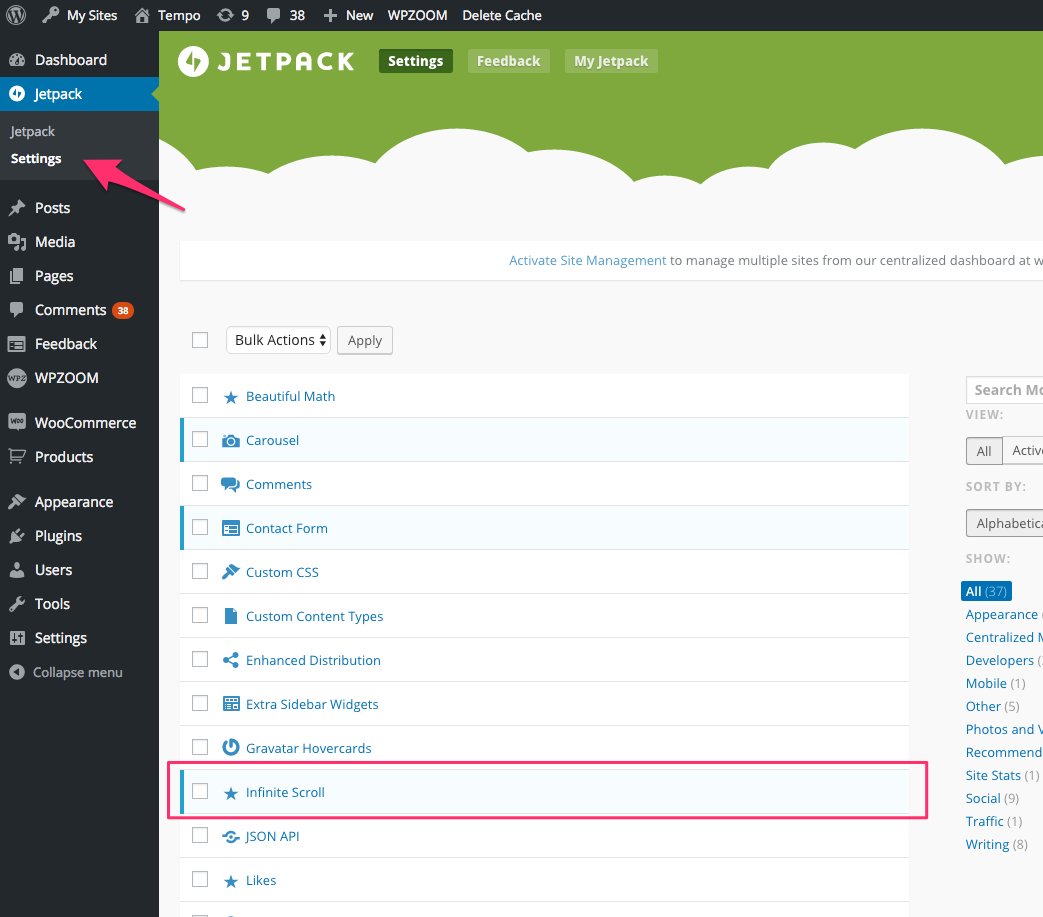Click the Carousel camera icon

(x=230, y=441)
